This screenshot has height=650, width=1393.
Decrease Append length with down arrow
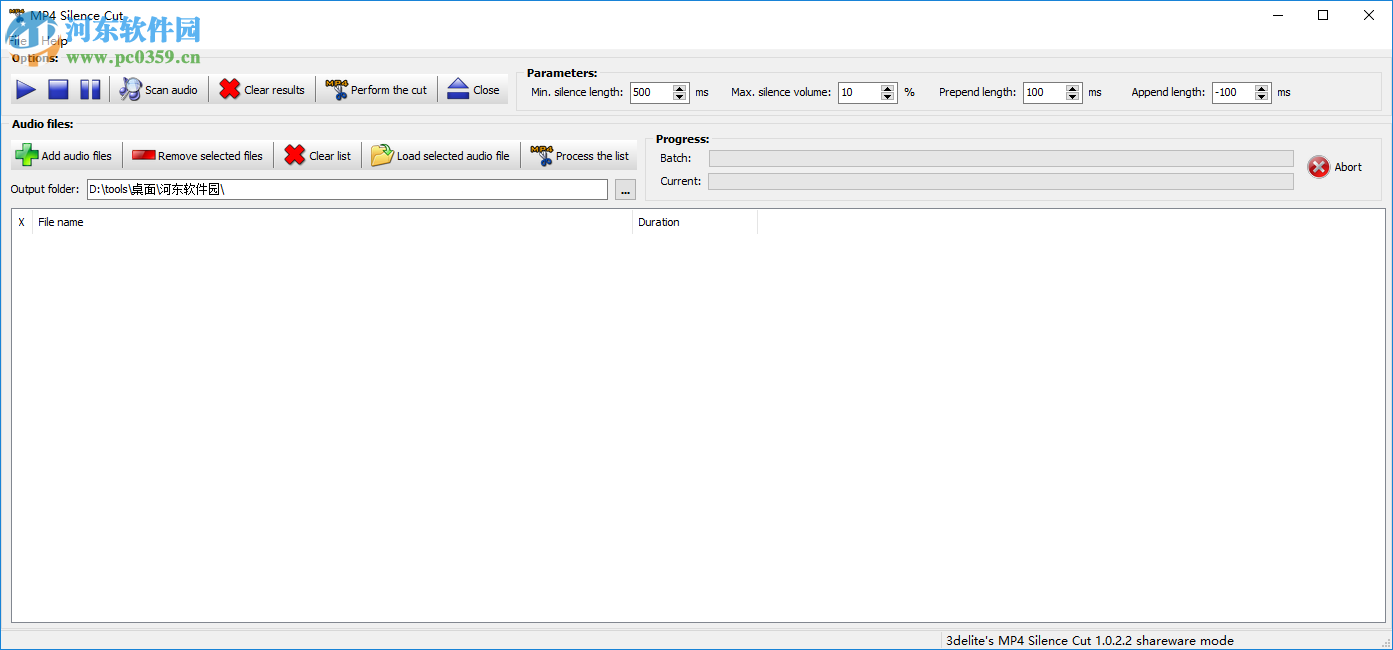1262,97
